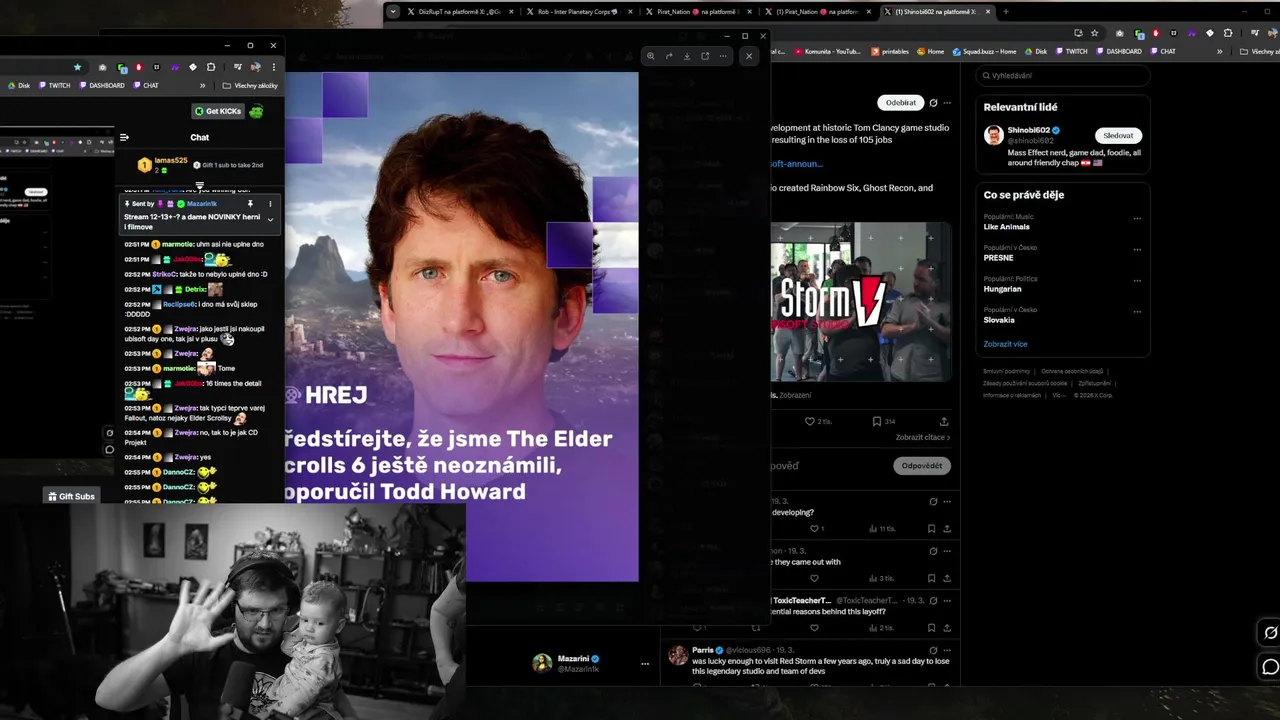This screenshot has width=1280, height=720.
Task: Click the Odebírat subscribe button
Action: click(x=900, y=102)
